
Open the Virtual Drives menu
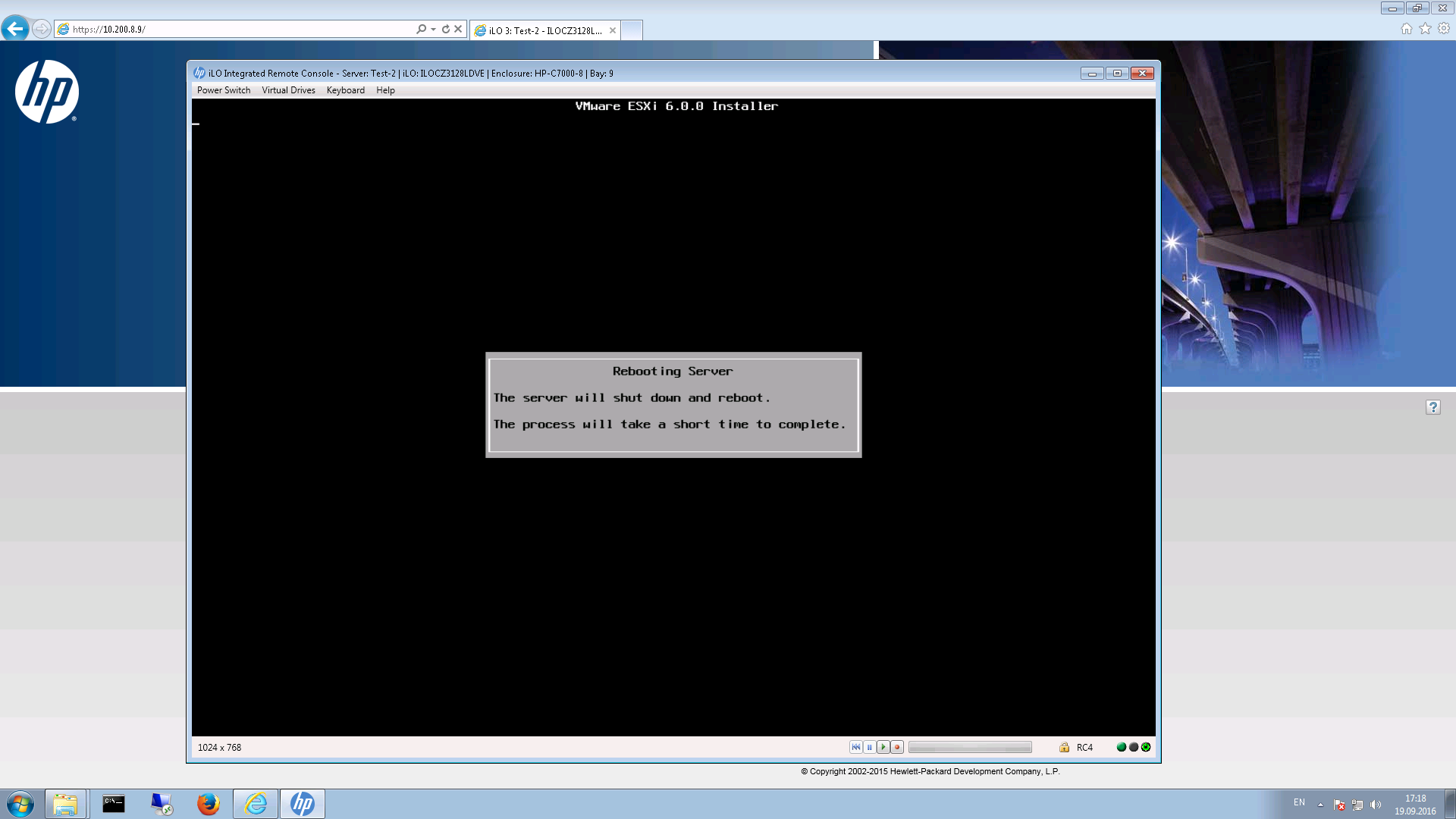[x=288, y=90]
